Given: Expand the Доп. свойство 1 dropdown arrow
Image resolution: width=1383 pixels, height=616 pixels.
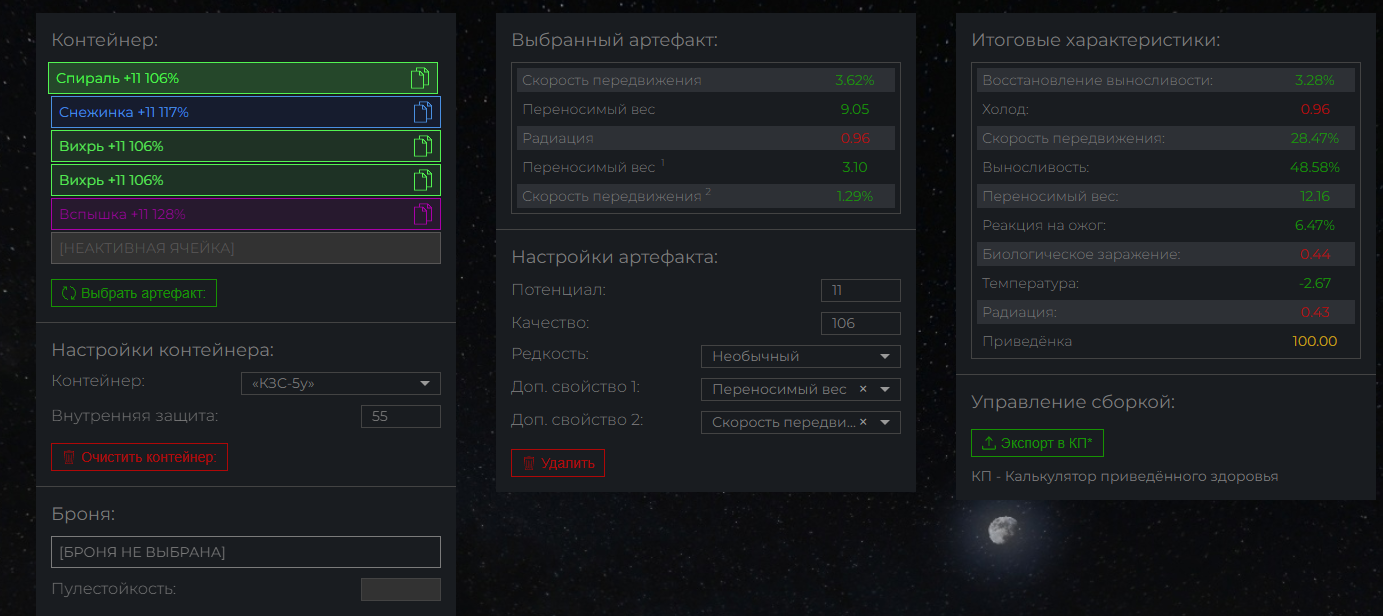Looking at the screenshot, I should click(x=885, y=389).
